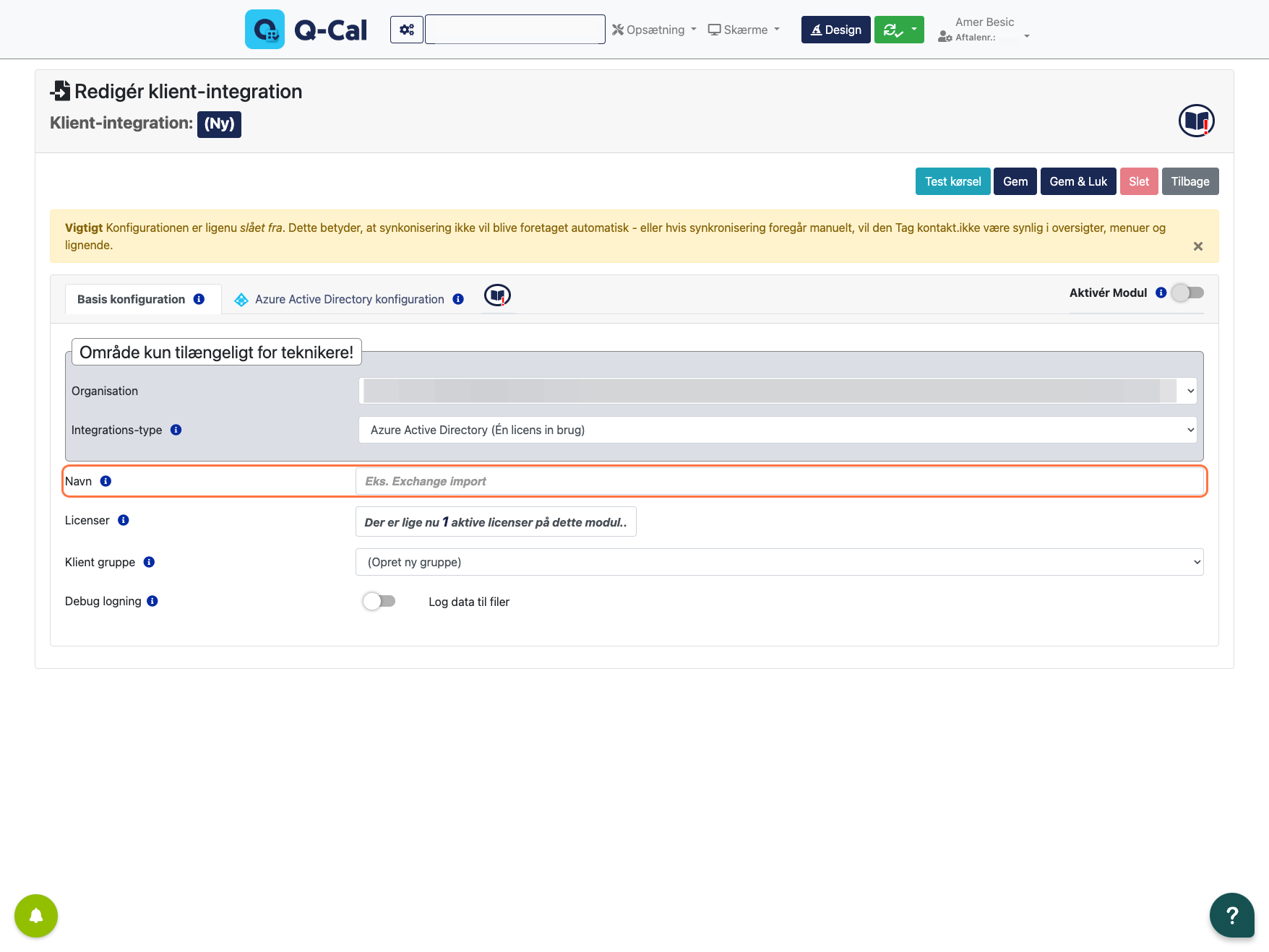This screenshot has width=1269, height=952.
Task: Toggle the Aktivér Modul switch
Action: coord(1188,293)
